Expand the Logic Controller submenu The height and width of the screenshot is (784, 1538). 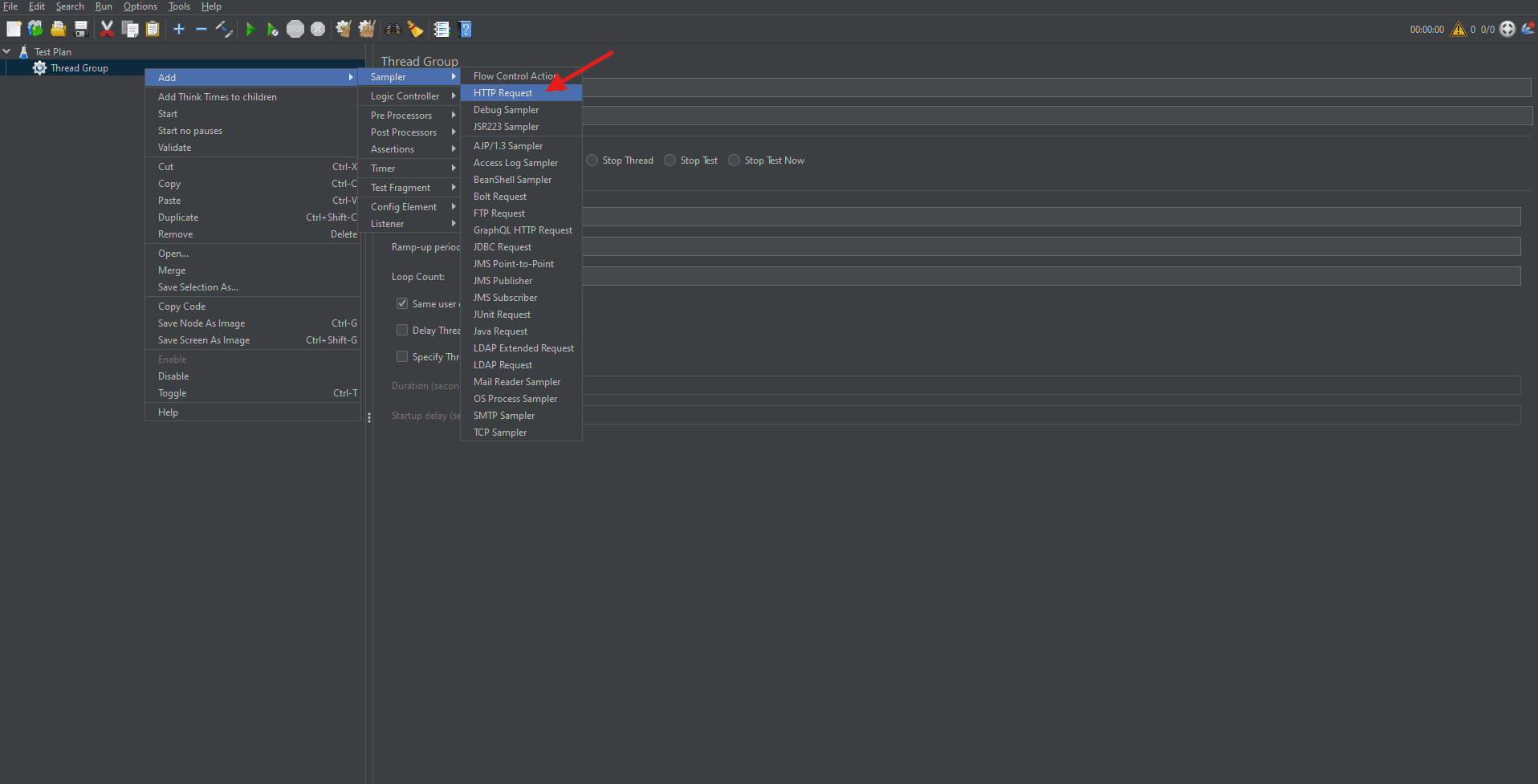pos(405,95)
